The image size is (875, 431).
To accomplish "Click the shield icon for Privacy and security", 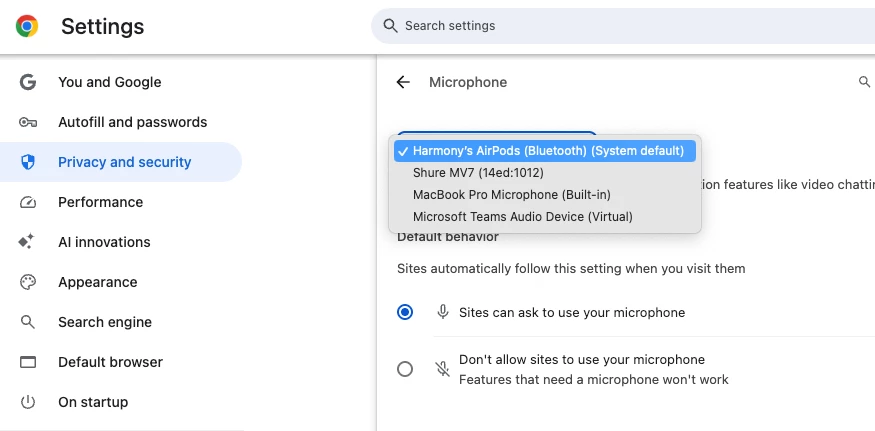I will point(27,162).
